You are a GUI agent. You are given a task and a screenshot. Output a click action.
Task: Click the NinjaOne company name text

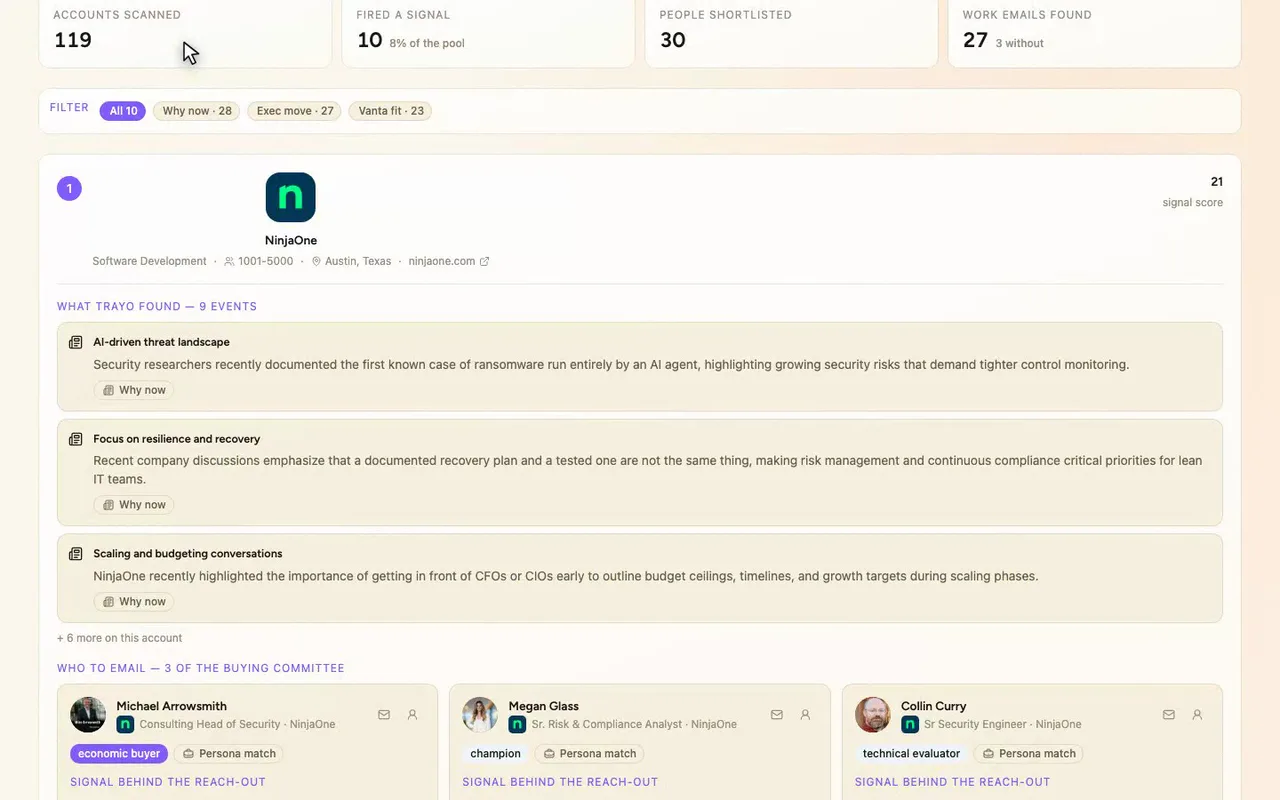291,241
